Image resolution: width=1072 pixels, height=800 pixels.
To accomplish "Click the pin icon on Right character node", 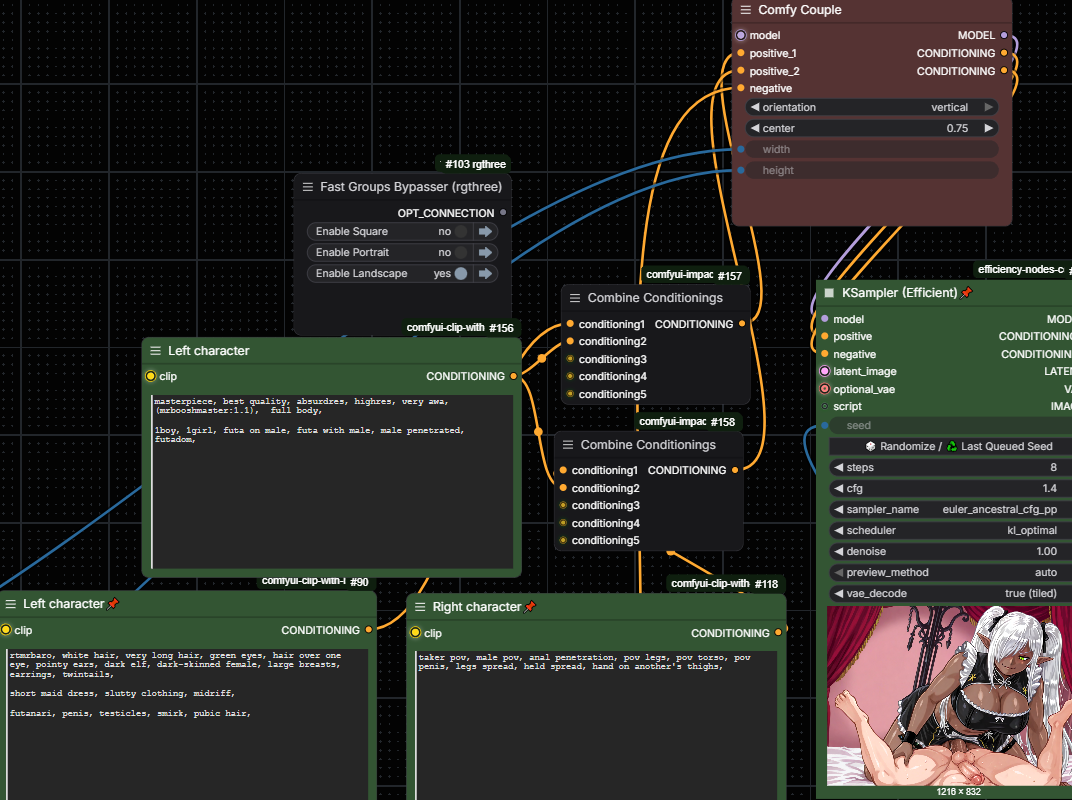I will (530, 607).
